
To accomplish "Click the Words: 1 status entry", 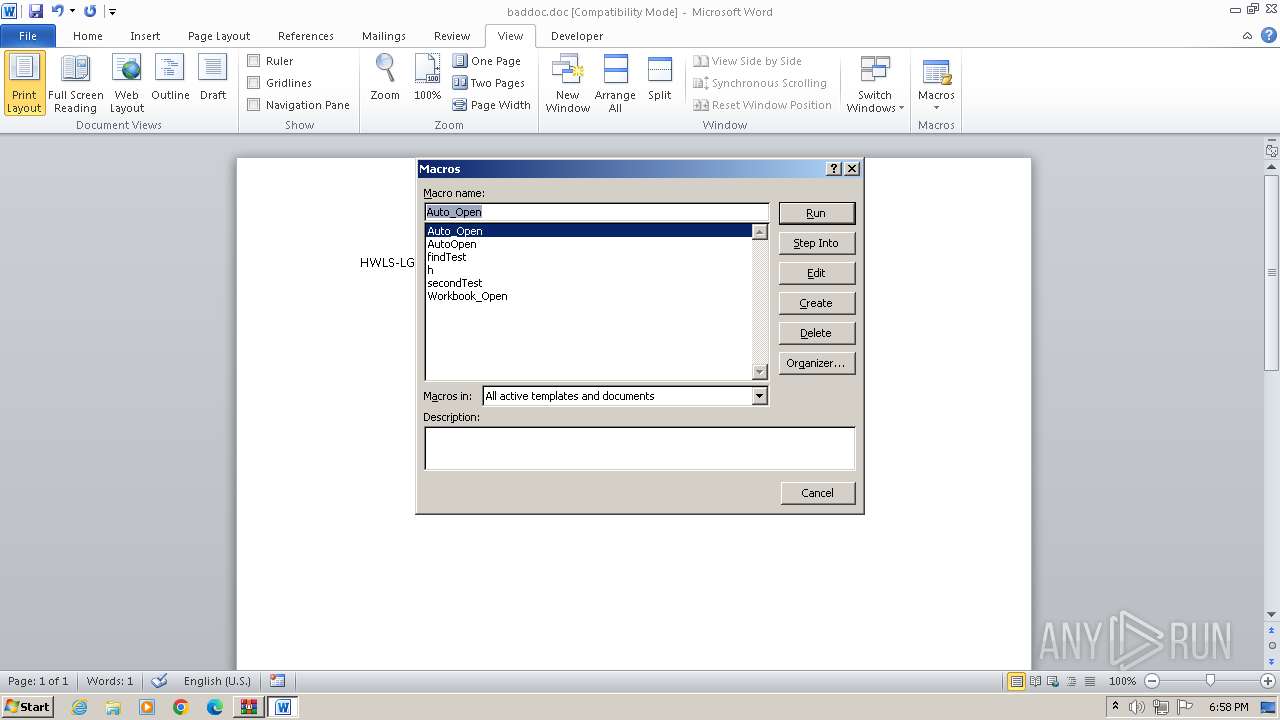I will pos(110,681).
